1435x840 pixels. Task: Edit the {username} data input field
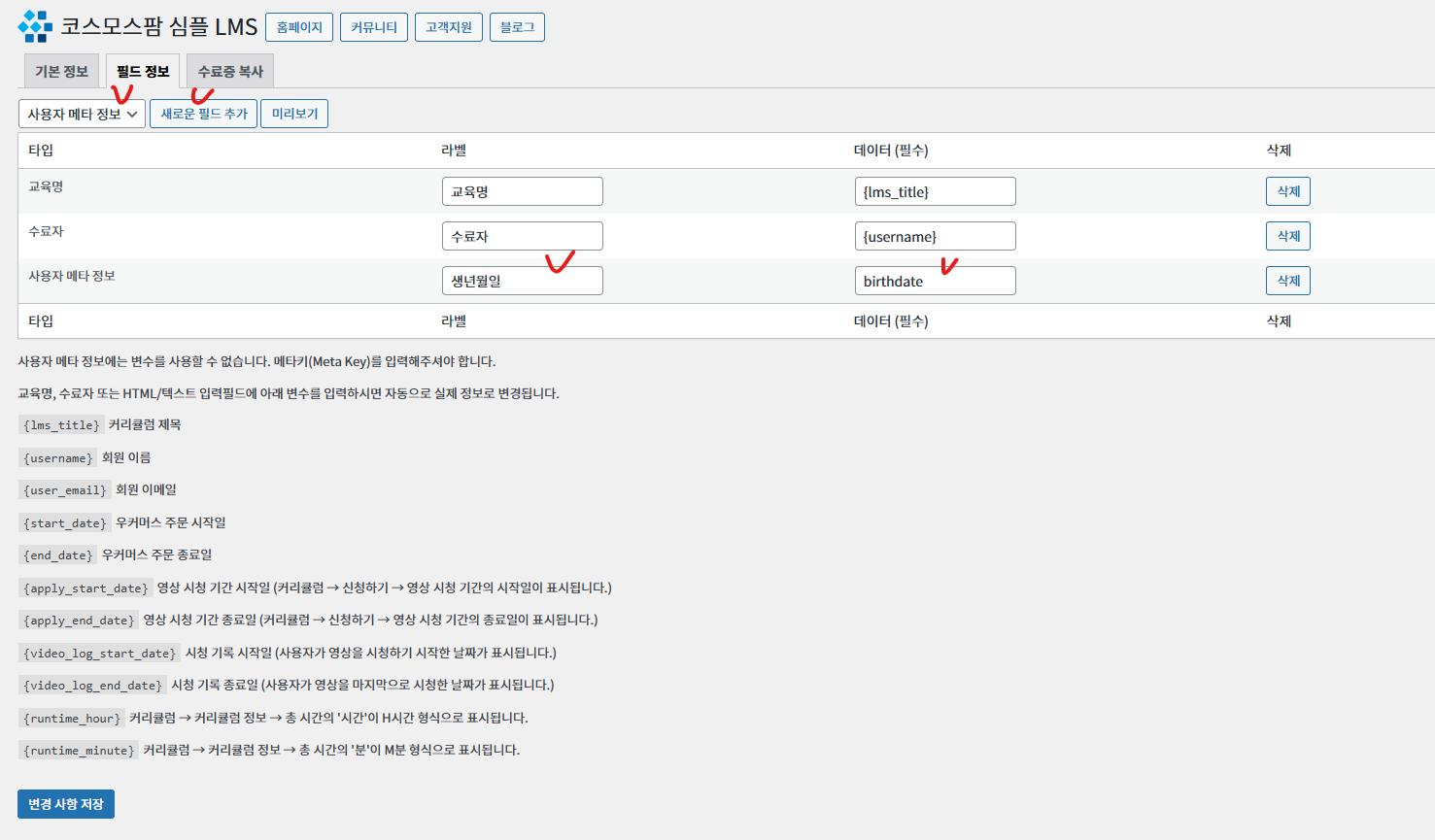[935, 236]
